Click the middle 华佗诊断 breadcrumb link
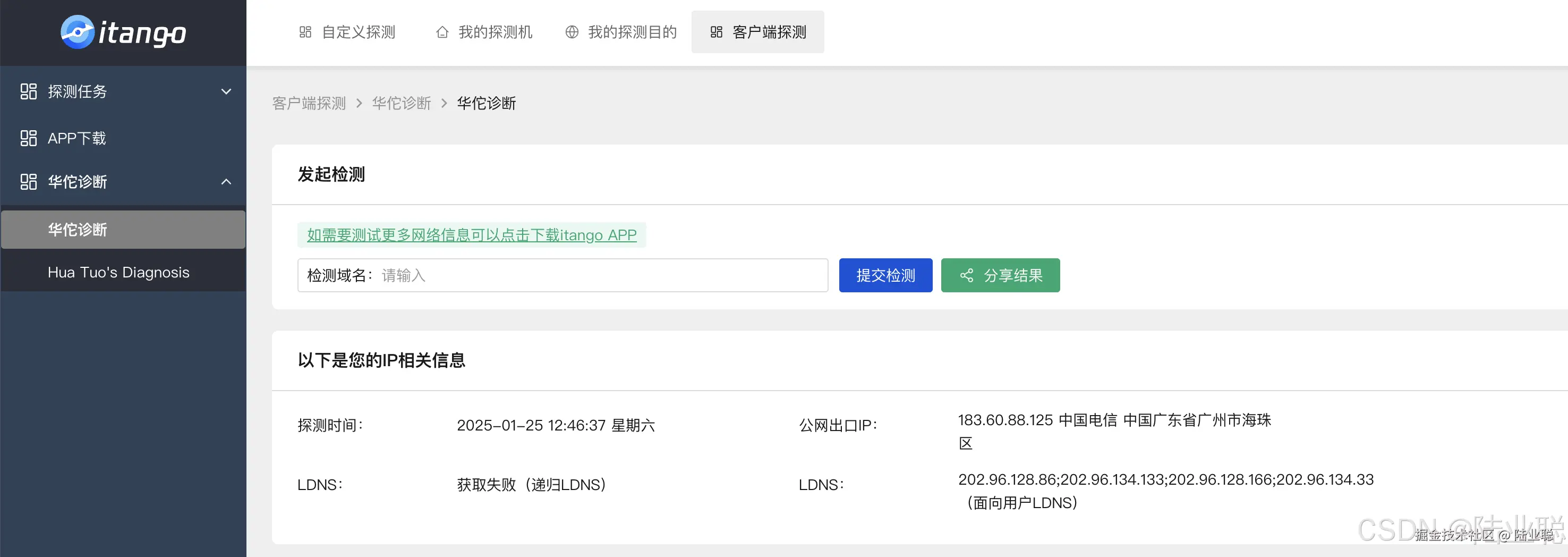 (x=401, y=104)
